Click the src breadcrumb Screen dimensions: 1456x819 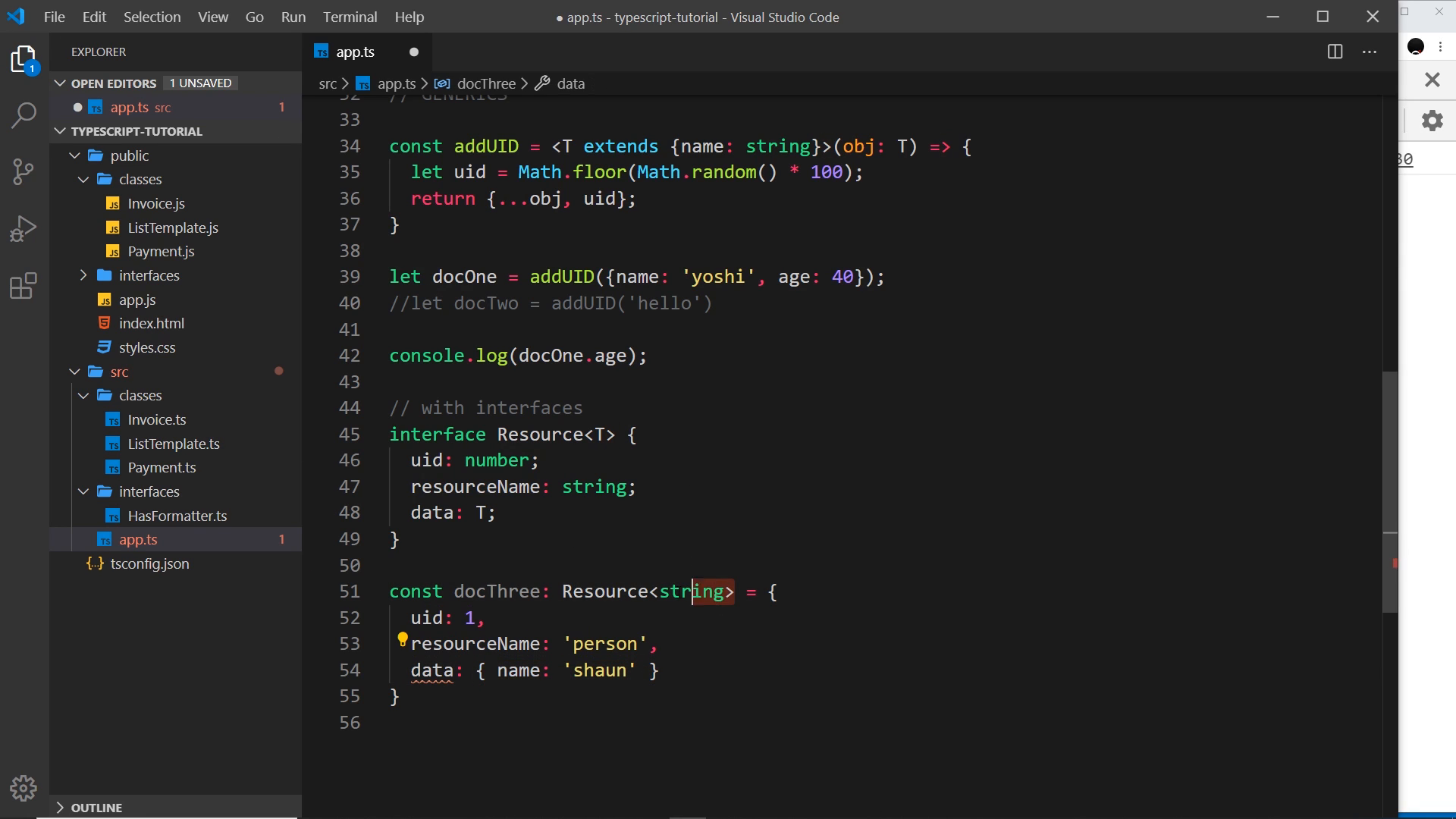328,83
